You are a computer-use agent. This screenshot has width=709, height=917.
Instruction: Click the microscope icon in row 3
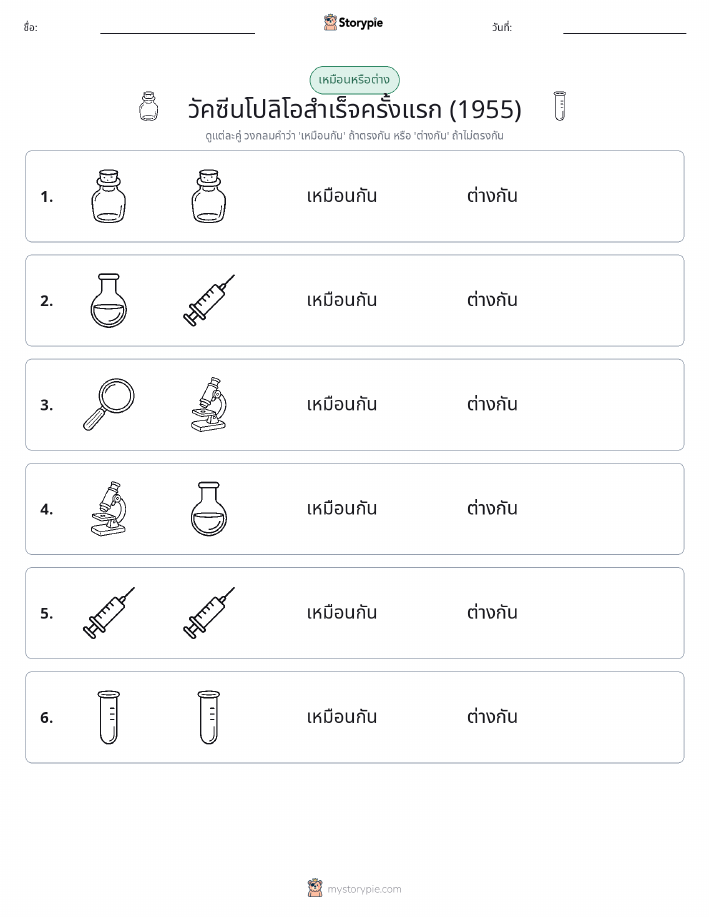[x=209, y=405]
